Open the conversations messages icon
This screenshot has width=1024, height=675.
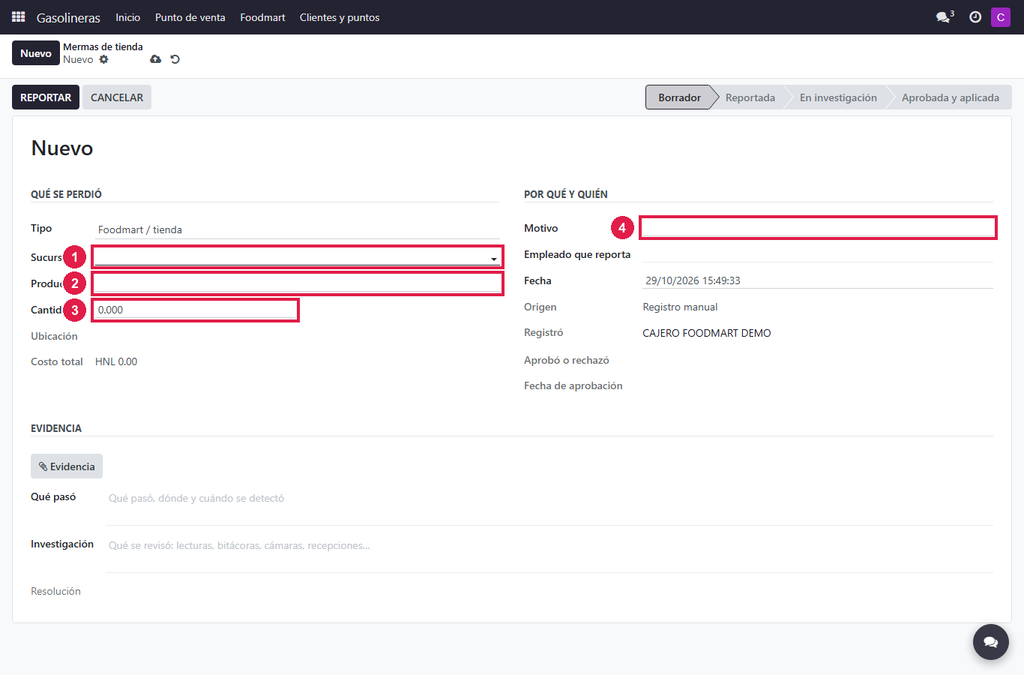pyautogui.click(x=944, y=17)
